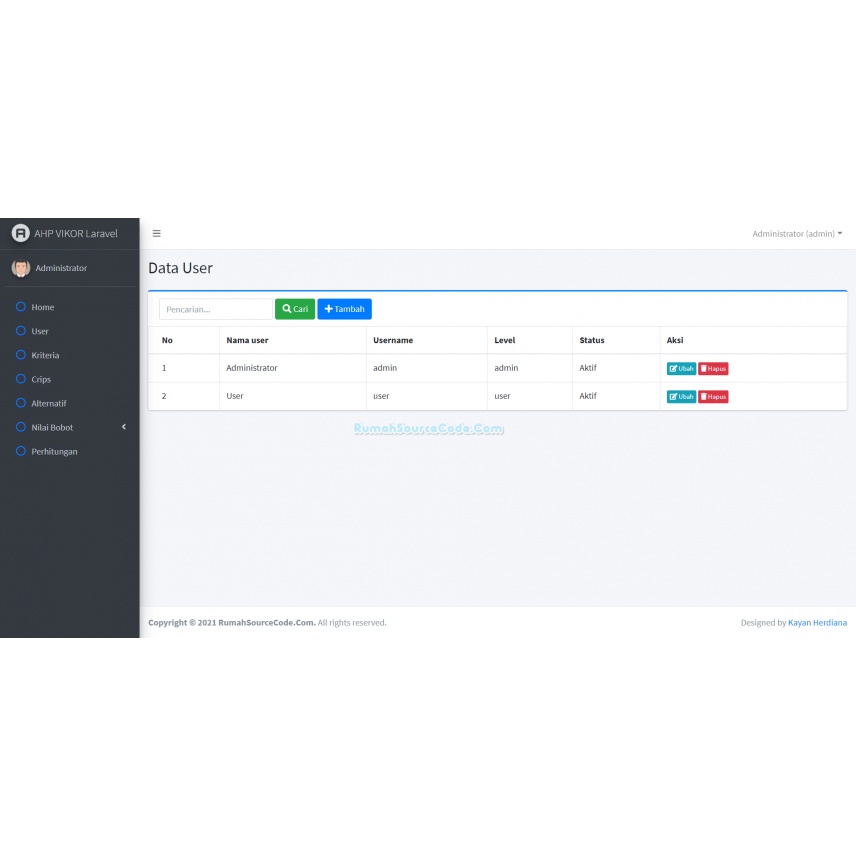Click the circle icon beside Kriteria
The height and width of the screenshot is (856, 856).
(21, 355)
